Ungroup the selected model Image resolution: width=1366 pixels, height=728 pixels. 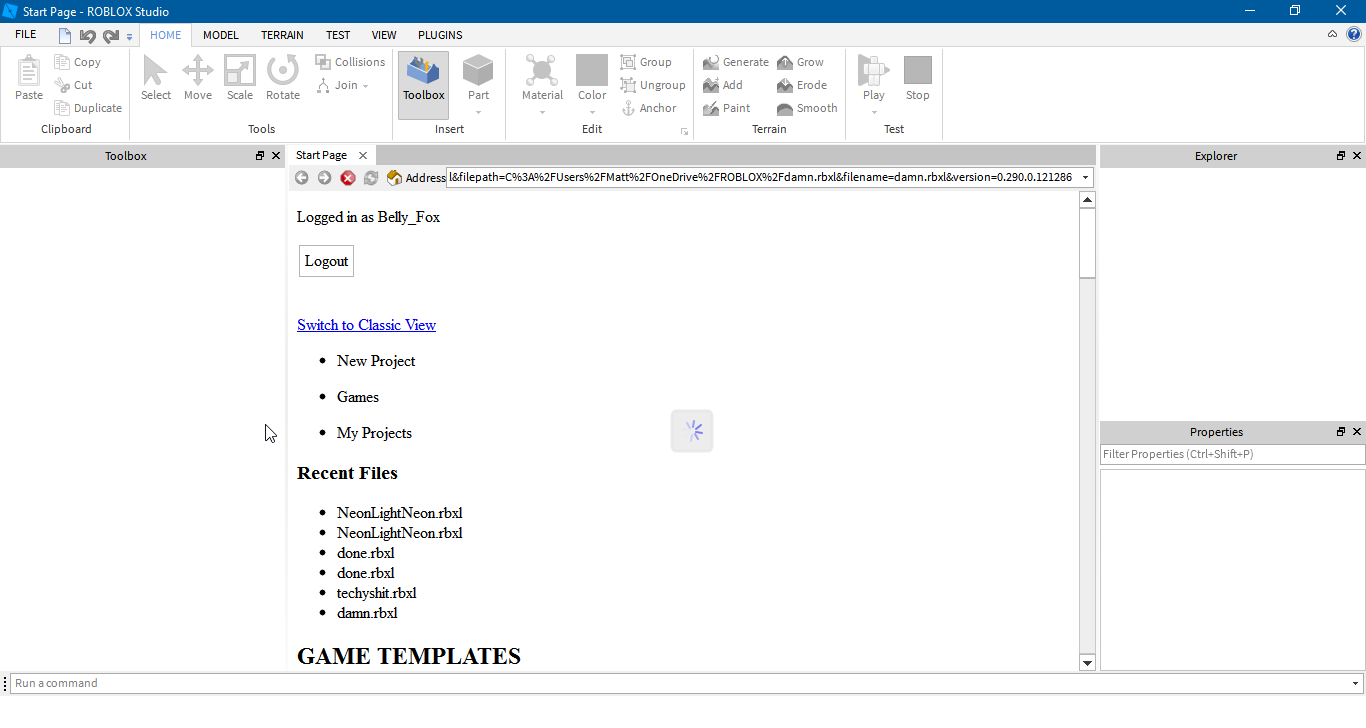coord(653,85)
